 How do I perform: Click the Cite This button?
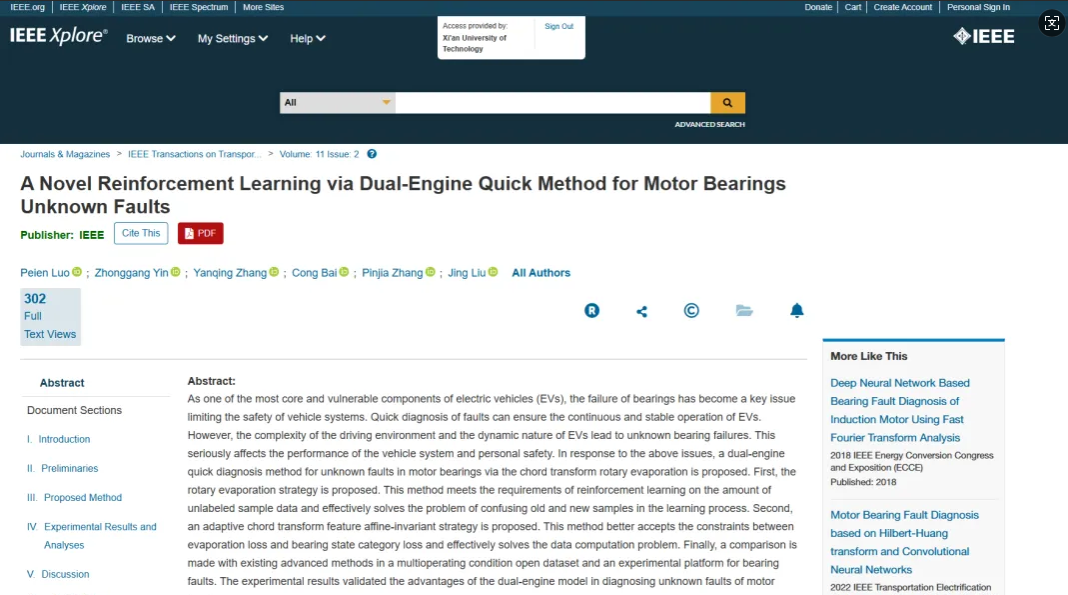(x=141, y=233)
